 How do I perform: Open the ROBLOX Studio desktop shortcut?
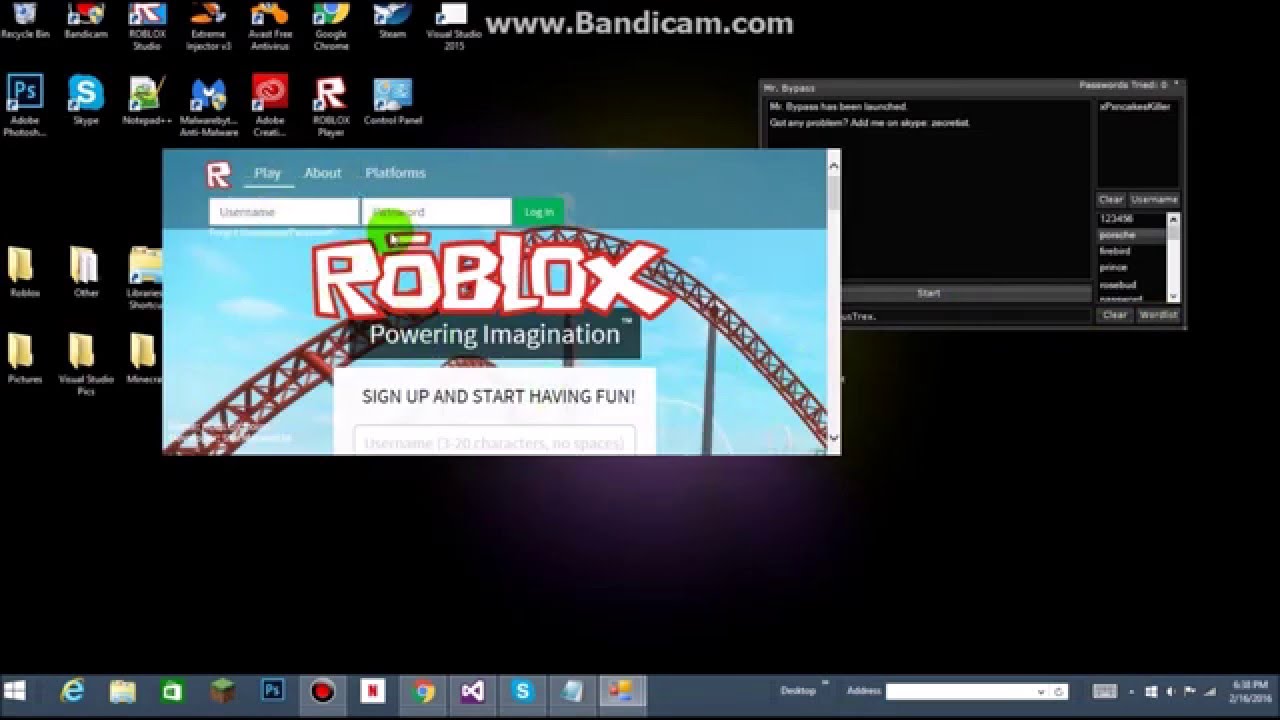pos(147,25)
